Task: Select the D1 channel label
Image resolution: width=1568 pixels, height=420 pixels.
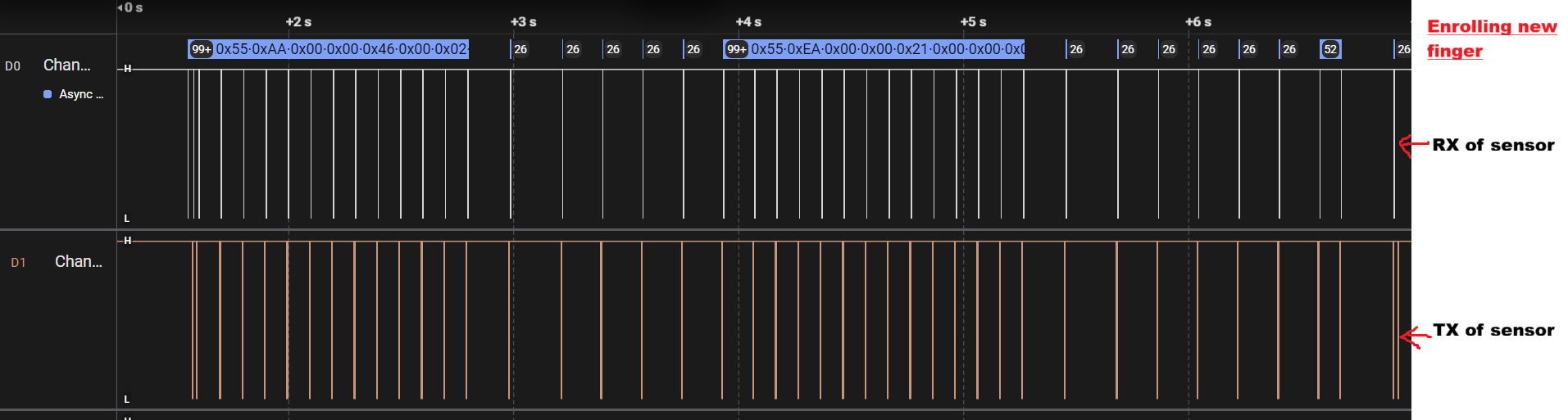Action: pos(18,263)
